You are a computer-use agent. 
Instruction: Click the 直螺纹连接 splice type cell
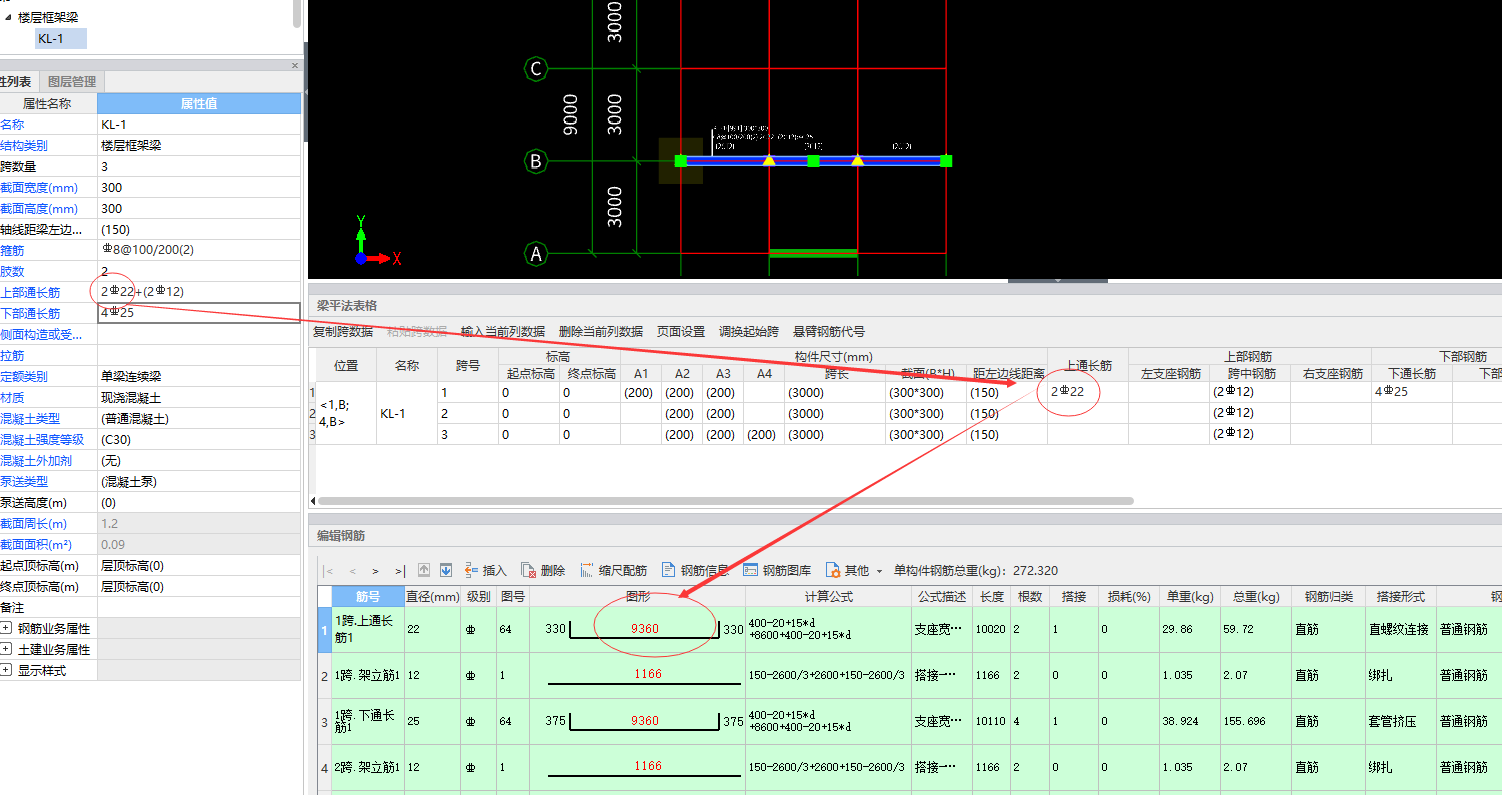pyautogui.click(x=1400, y=630)
